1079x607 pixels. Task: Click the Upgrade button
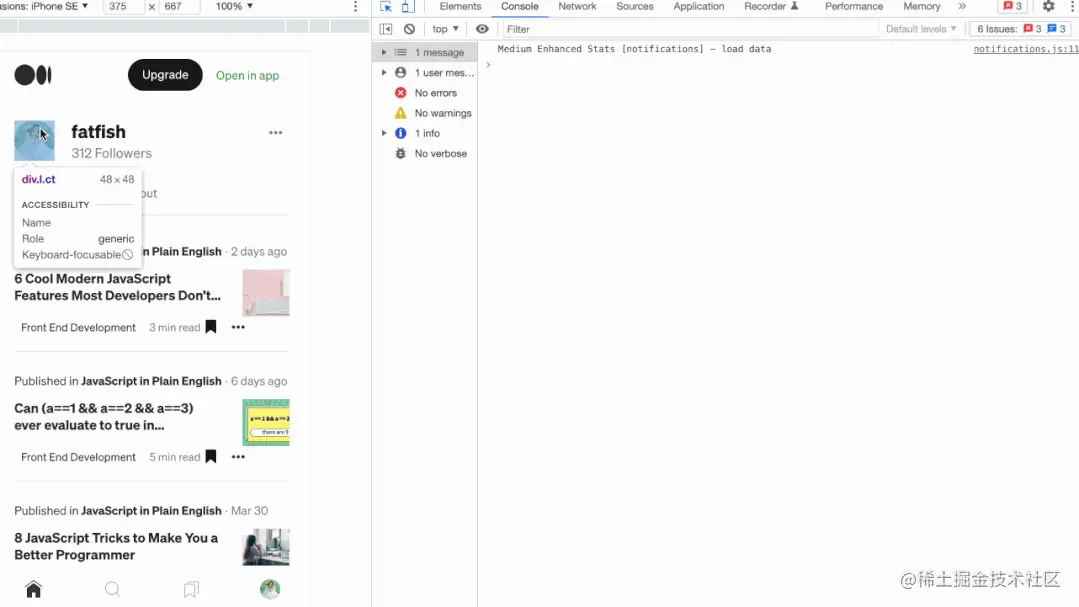tap(164, 74)
